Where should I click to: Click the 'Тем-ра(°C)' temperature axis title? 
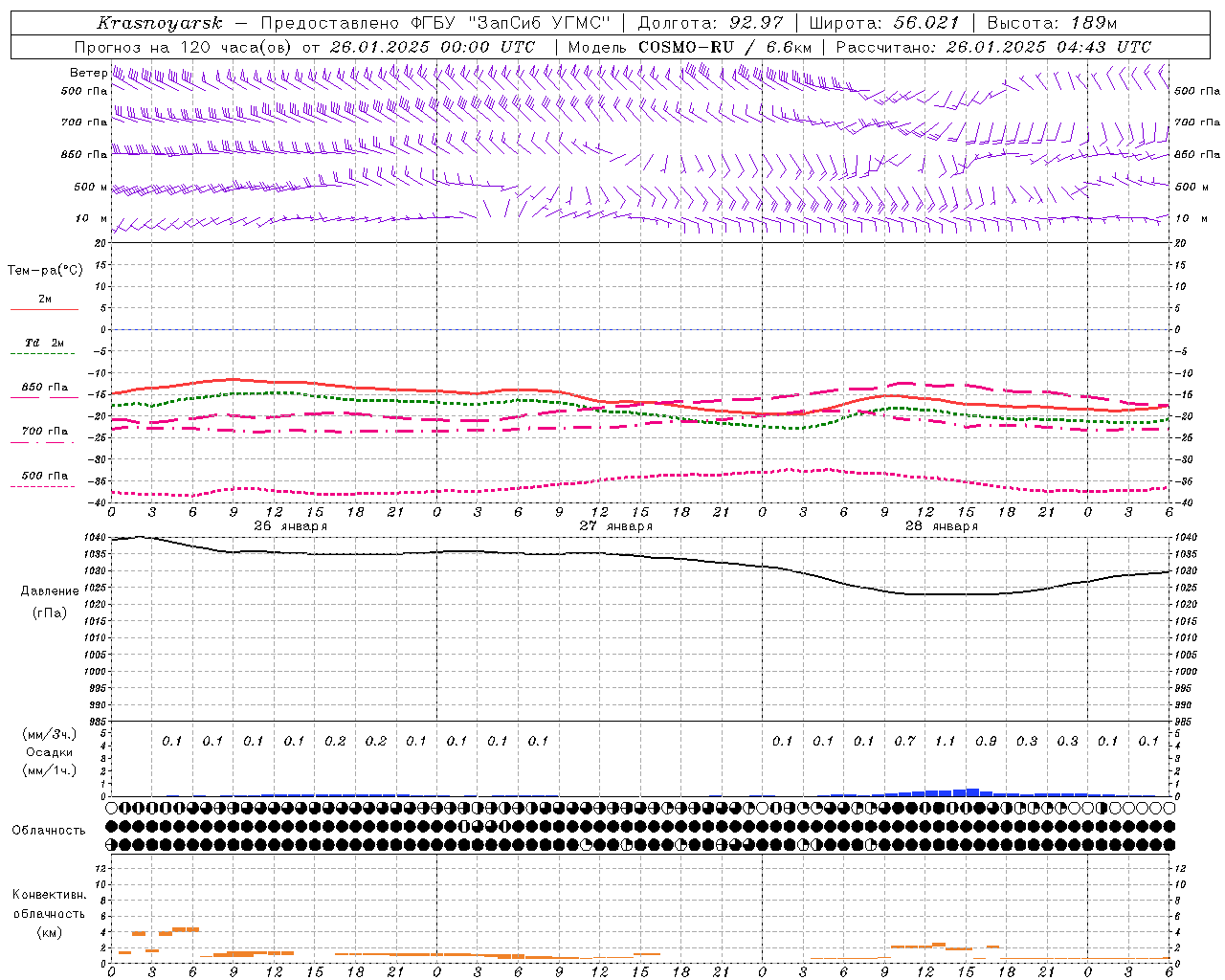coord(45,271)
